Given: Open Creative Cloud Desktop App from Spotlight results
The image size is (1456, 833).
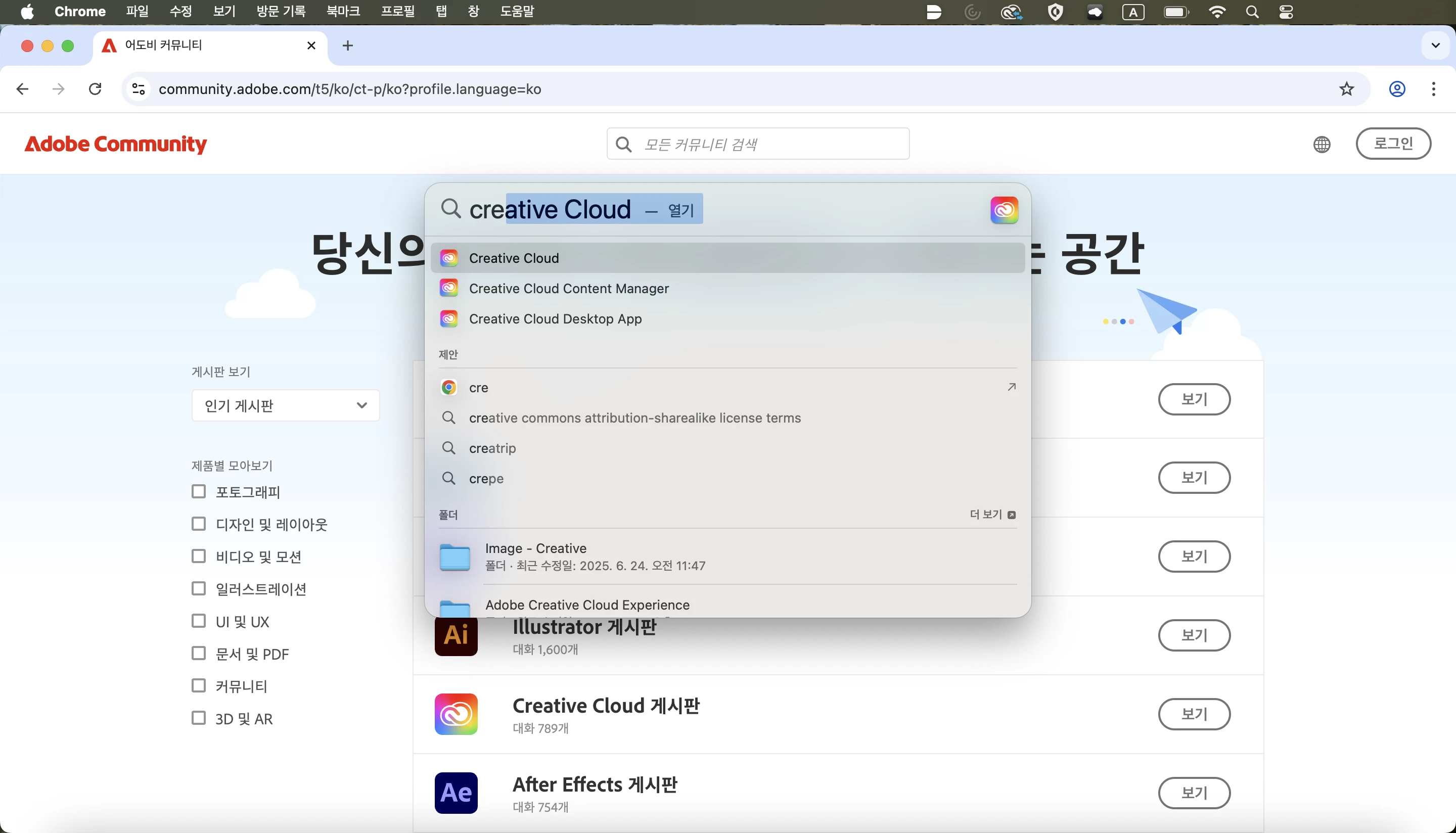Looking at the screenshot, I should click(555, 318).
